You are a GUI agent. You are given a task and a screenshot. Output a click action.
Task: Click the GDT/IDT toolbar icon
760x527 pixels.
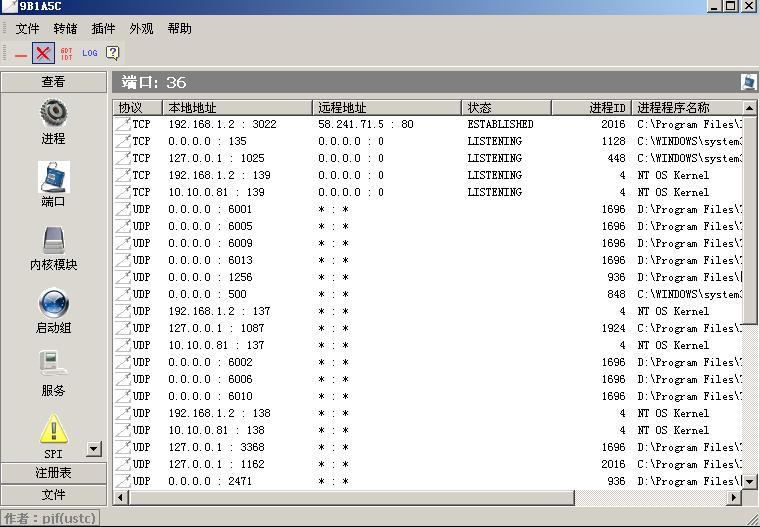coord(66,53)
